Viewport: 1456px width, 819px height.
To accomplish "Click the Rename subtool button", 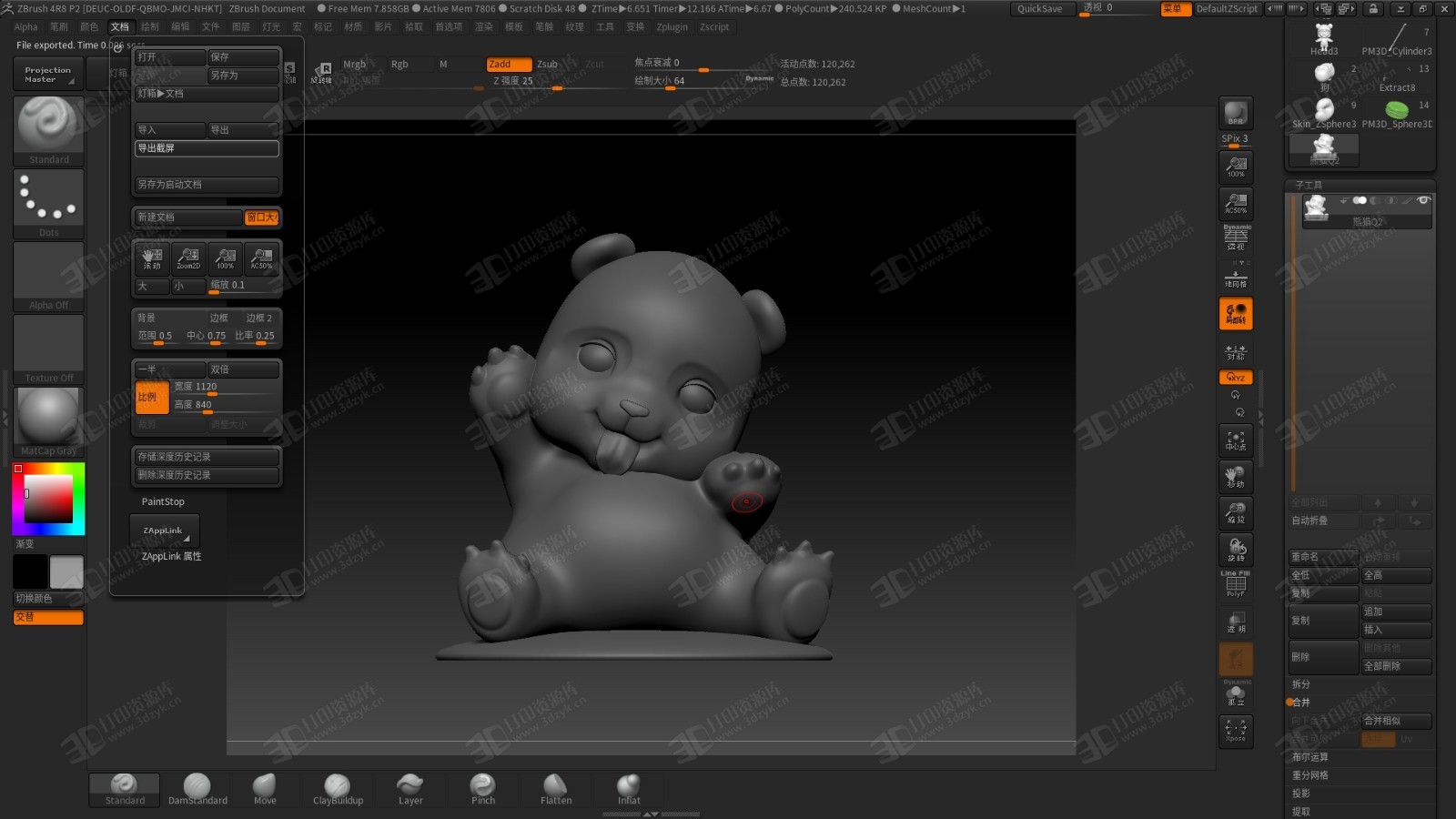I will point(1324,557).
